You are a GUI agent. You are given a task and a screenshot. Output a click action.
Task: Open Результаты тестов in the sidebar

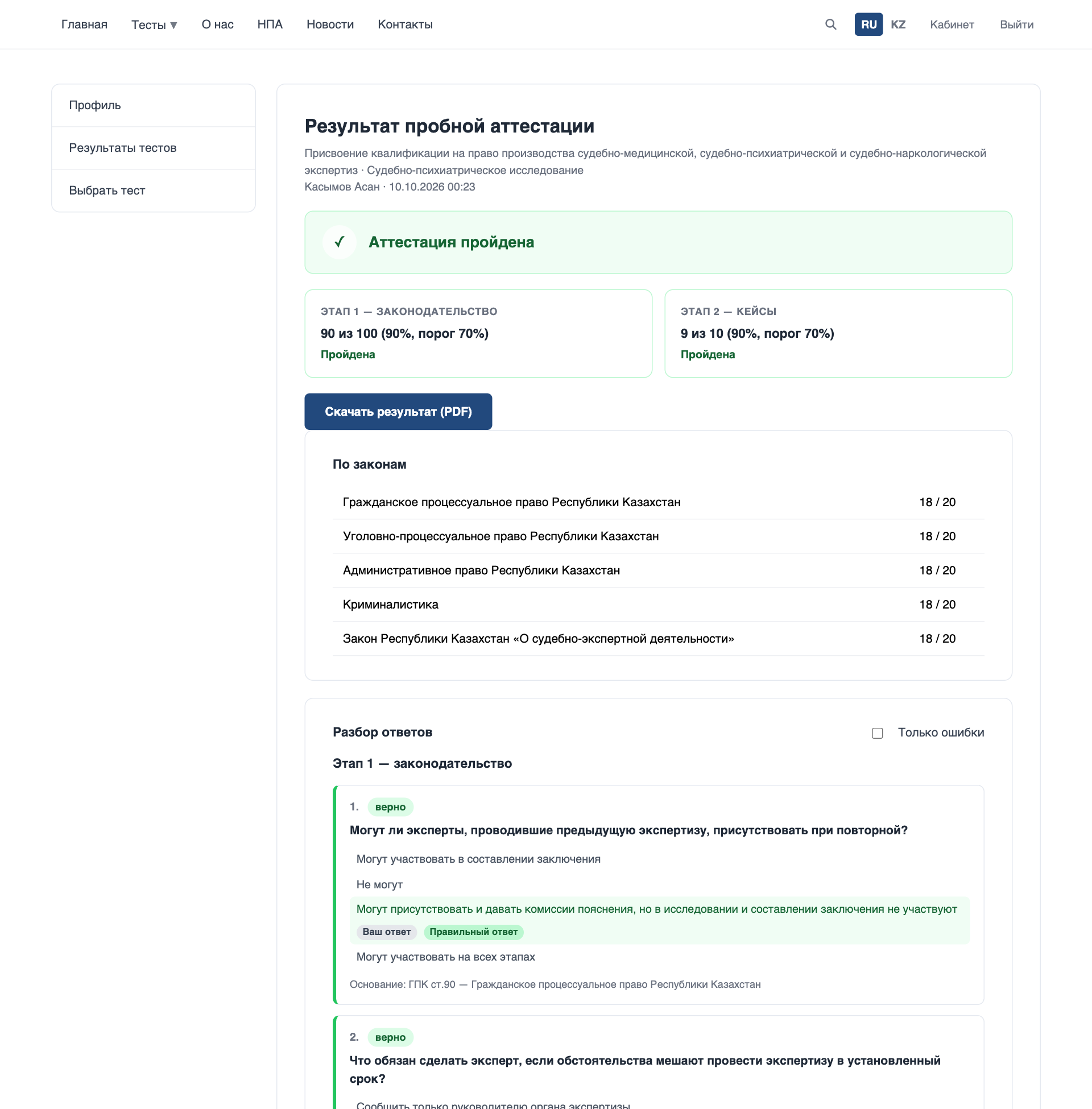(153, 148)
